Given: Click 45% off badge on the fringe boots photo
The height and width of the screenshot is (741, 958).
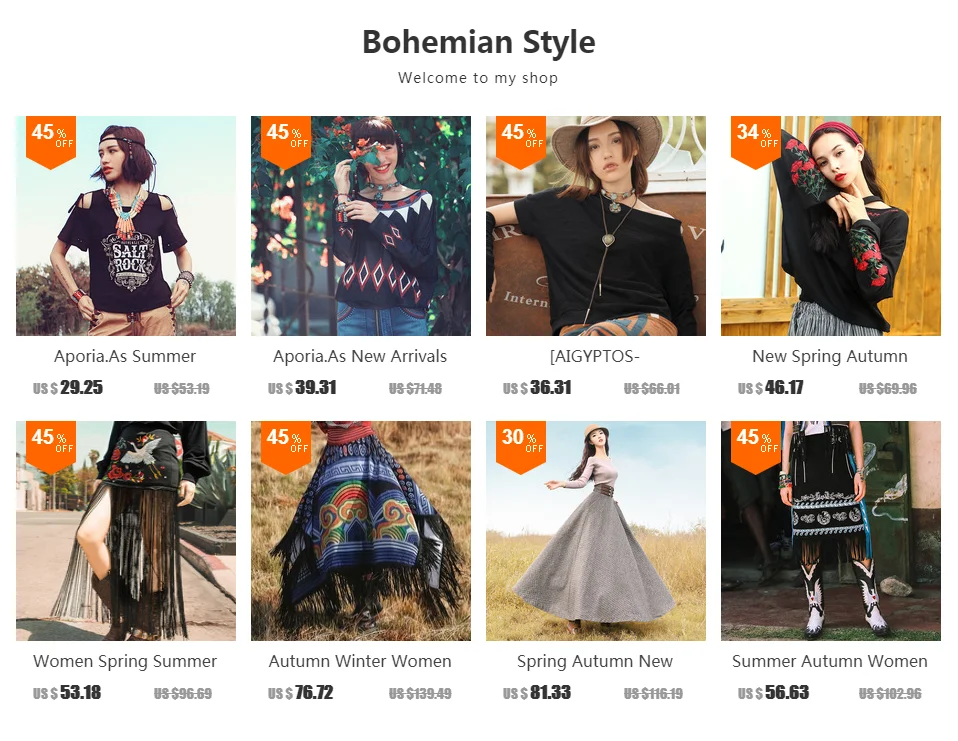Looking at the screenshot, I should click(x=756, y=447).
